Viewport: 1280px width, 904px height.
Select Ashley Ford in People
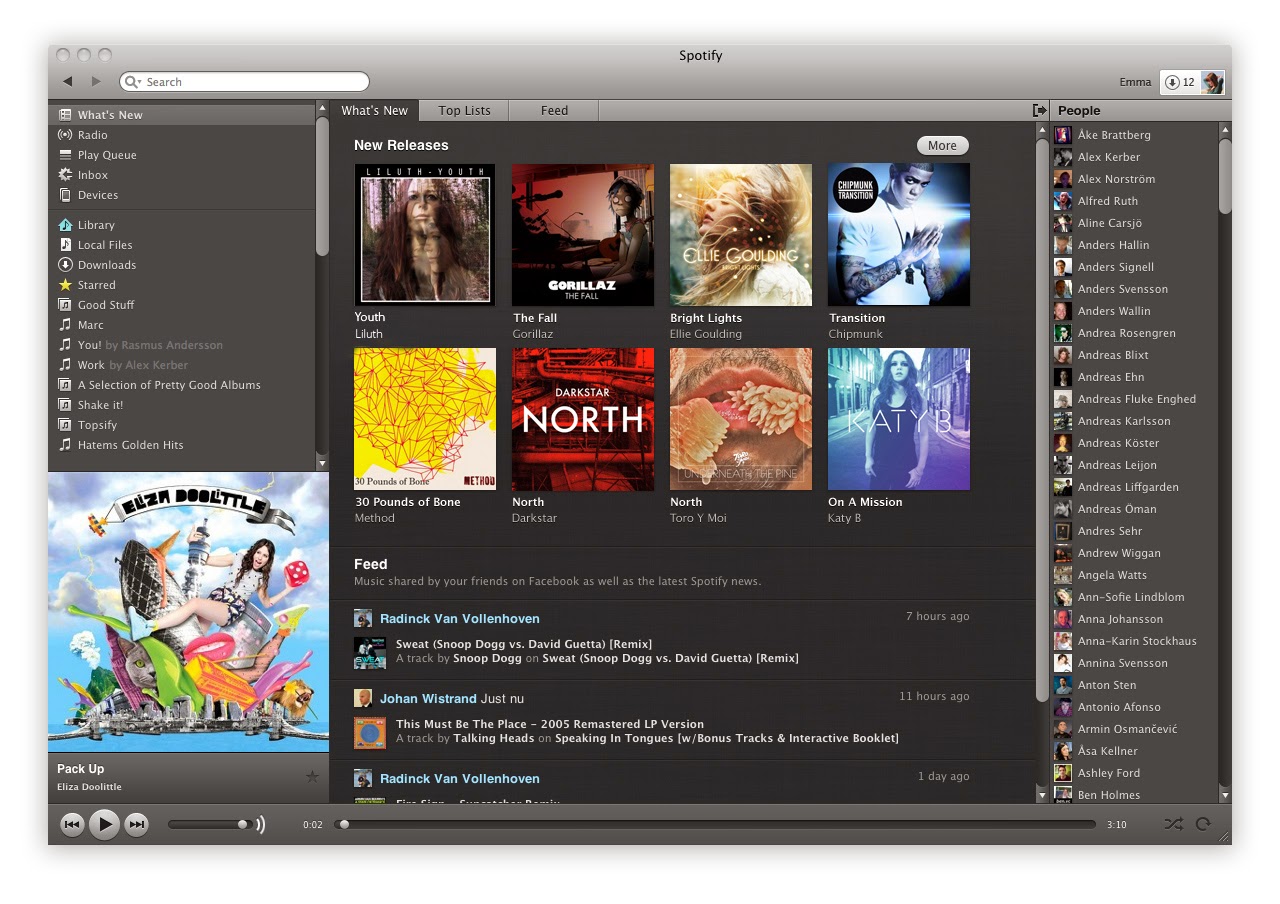(x=1108, y=773)
